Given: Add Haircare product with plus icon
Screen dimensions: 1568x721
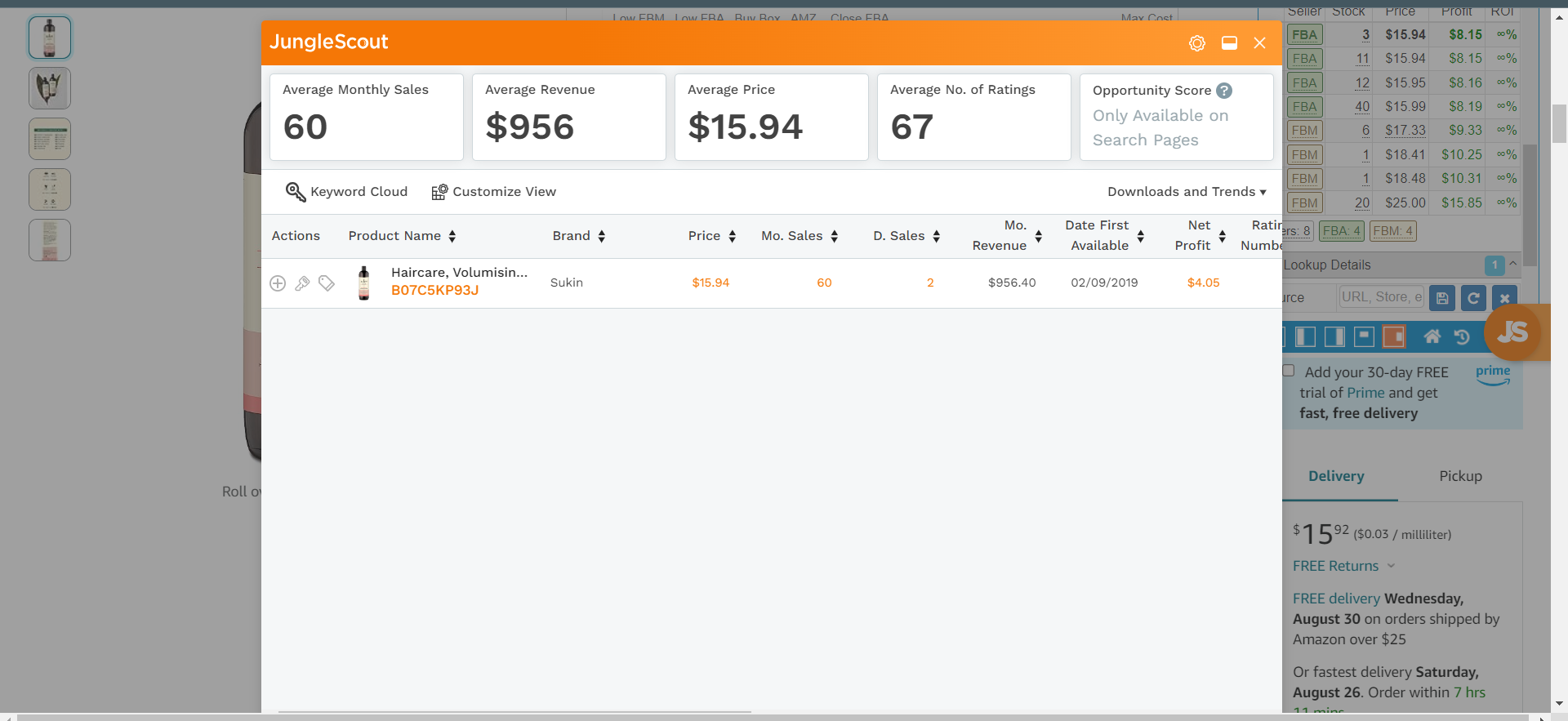Looking at the screenshot, I should tap(278, 283).
